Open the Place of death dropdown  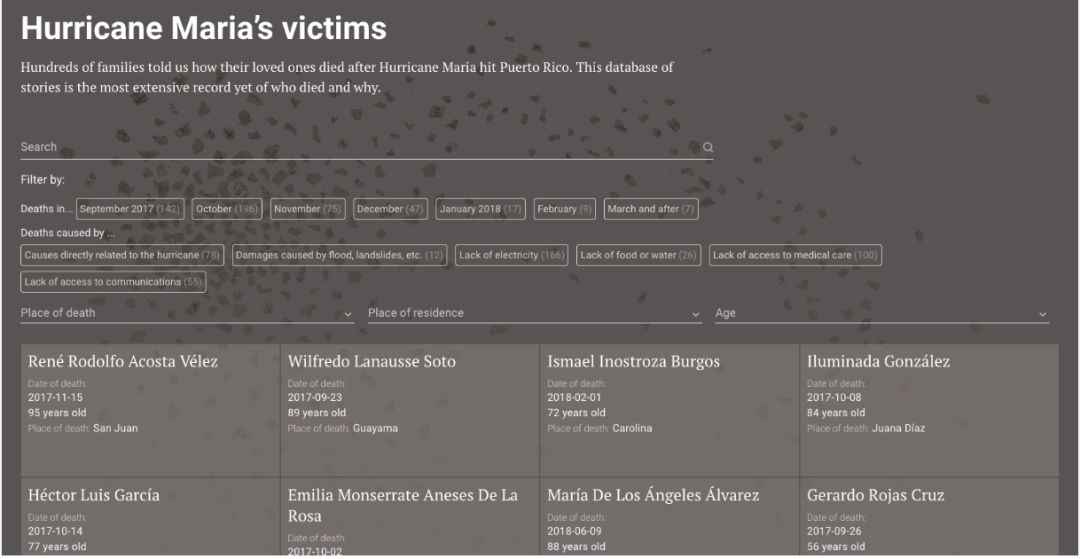pyautogui.click(x=186, y=314)
